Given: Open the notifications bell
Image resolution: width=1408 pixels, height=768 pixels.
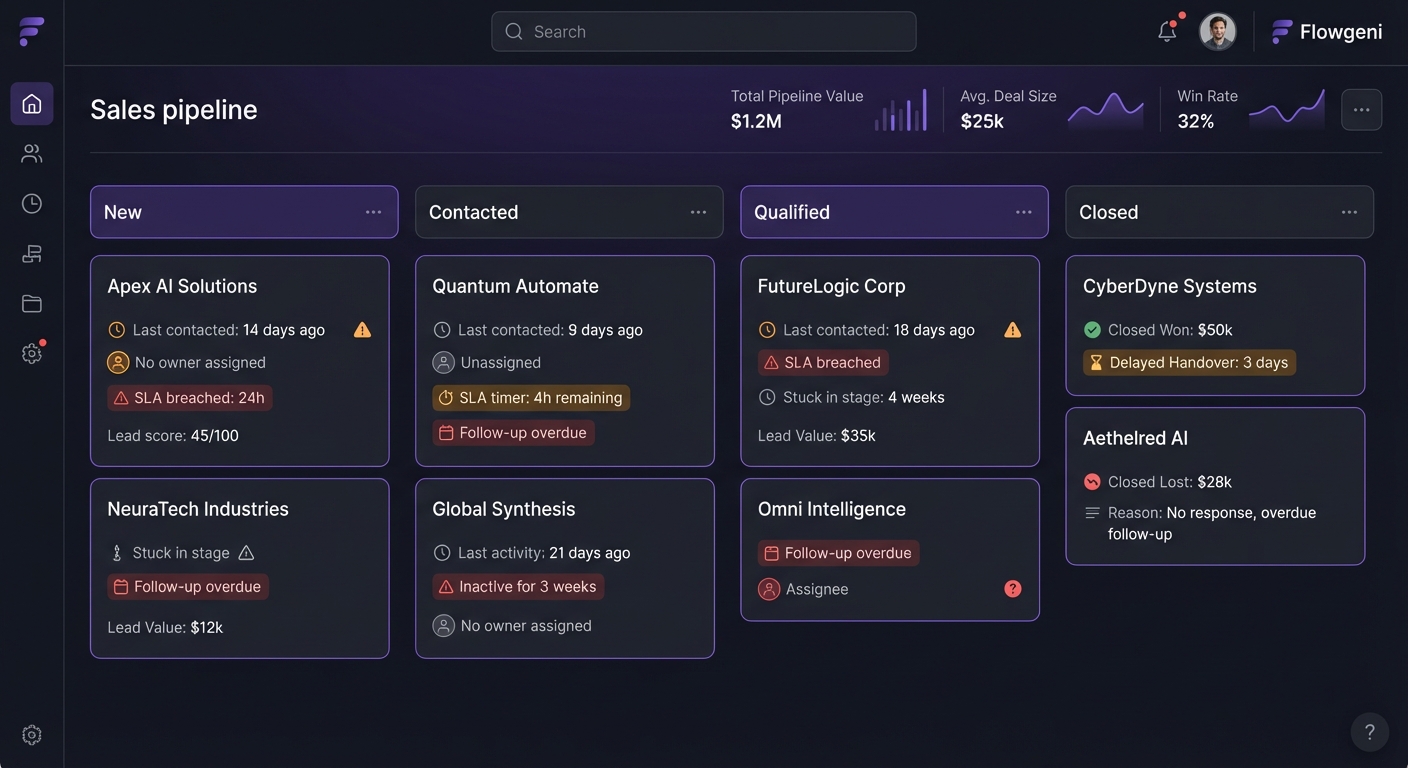Looking at the screenshot, I should point(1167,31).
